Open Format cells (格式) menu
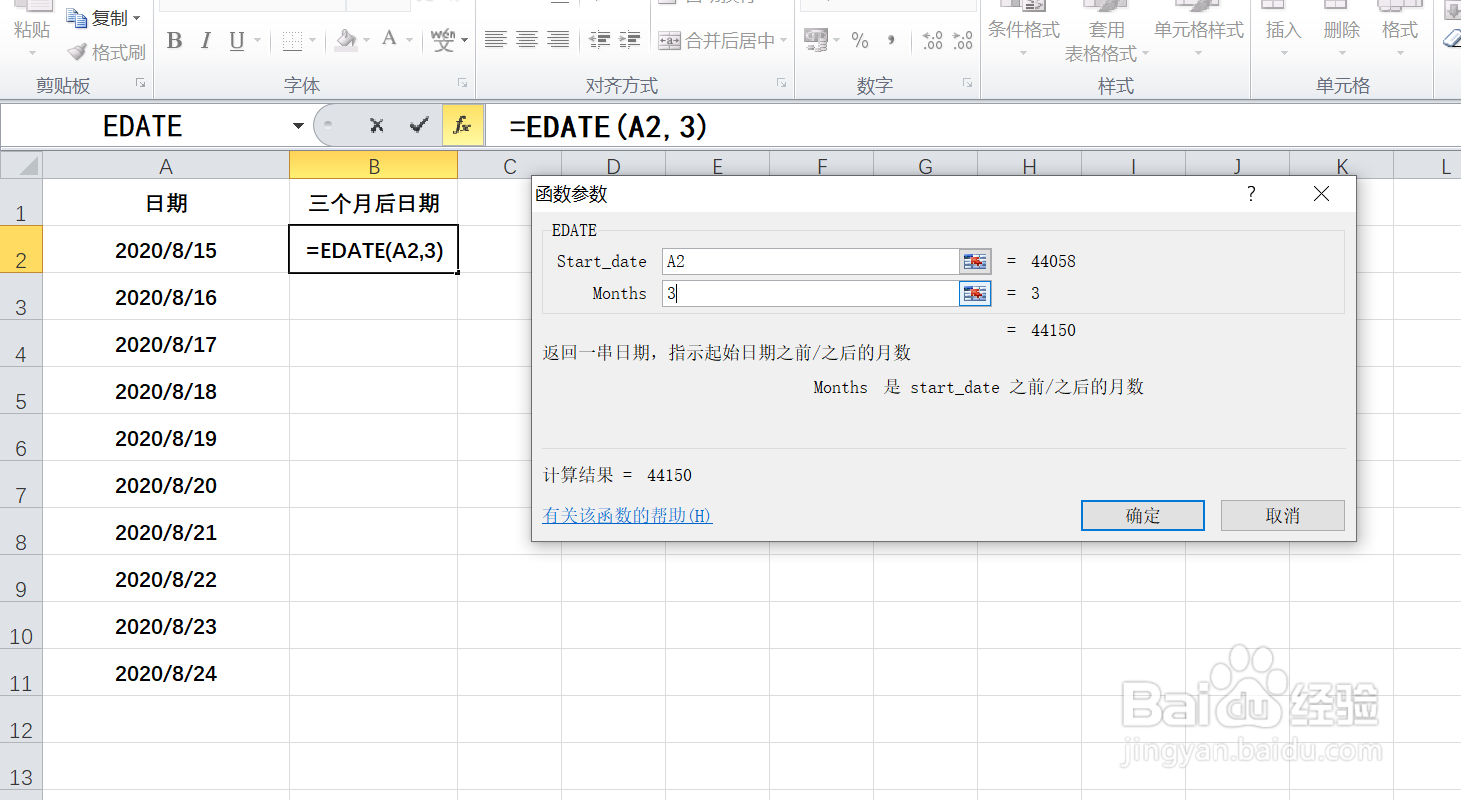 click(x=1399, y=30)
